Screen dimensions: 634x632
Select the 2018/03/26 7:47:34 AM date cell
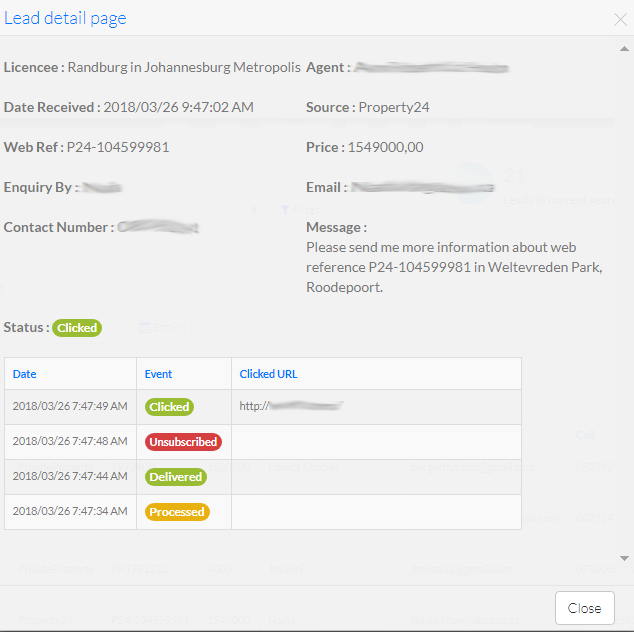click(x=70, y=512)
